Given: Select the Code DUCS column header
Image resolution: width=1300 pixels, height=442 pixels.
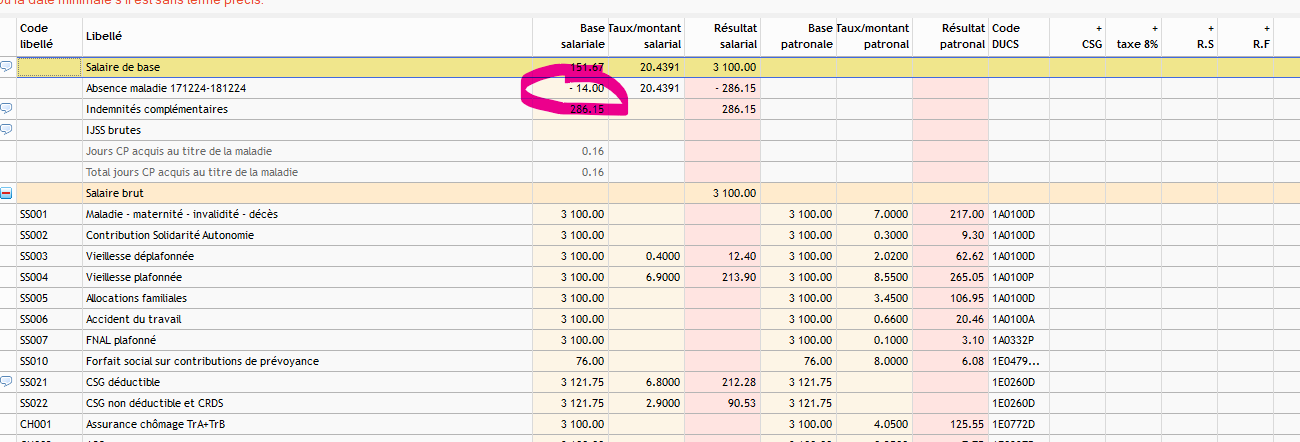Looking at the screenshot, I should tap(1018, 36).
